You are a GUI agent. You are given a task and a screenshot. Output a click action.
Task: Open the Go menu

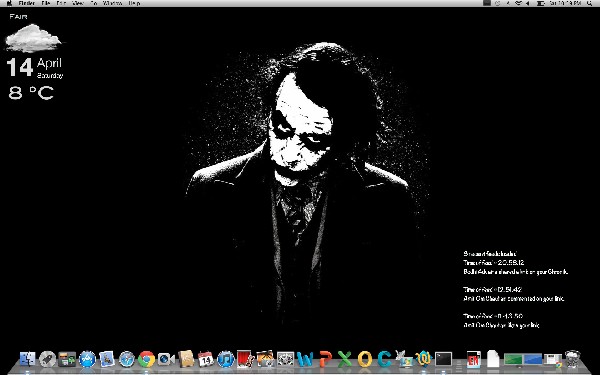coord(94,3)
